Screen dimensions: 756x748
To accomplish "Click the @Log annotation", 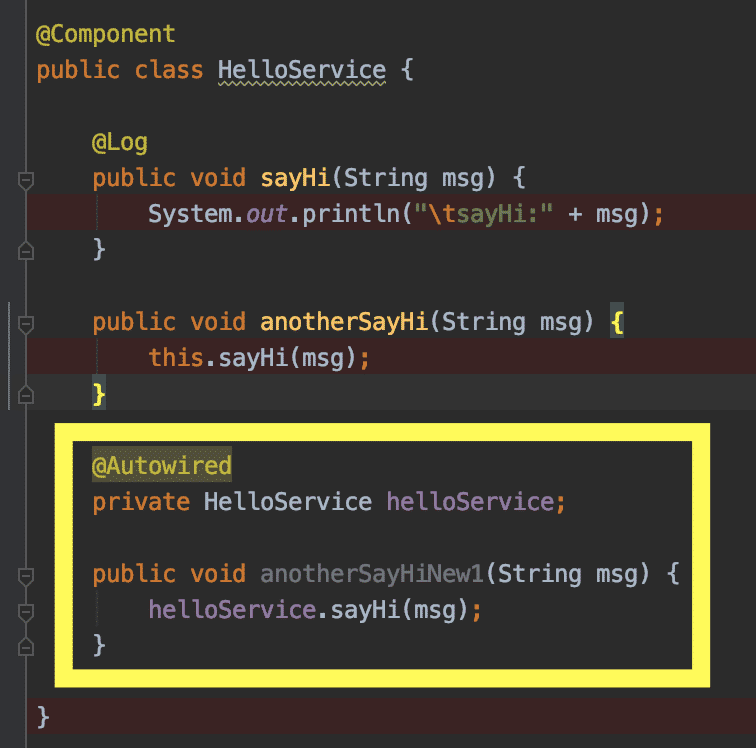I will point(120,143).
